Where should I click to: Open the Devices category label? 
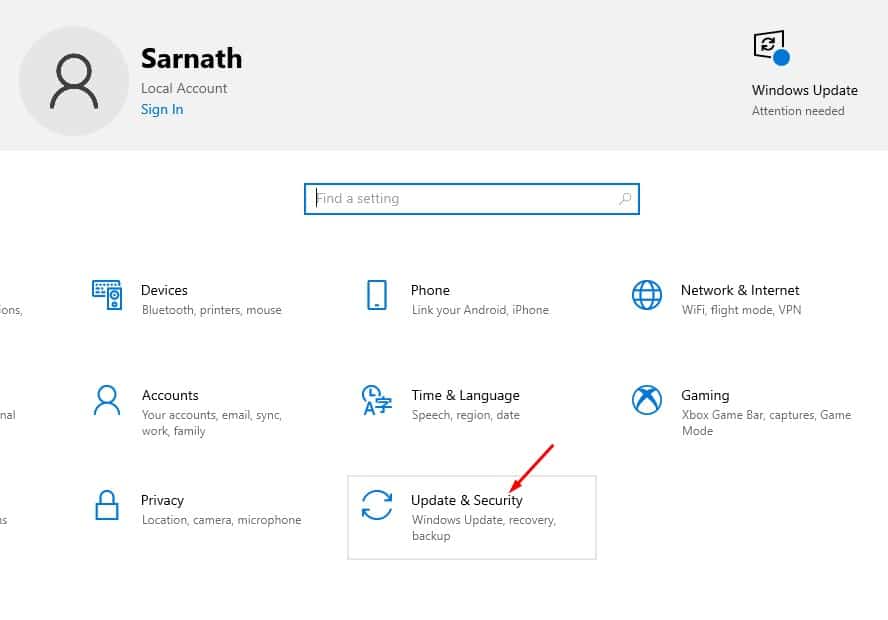pos(164,290)
